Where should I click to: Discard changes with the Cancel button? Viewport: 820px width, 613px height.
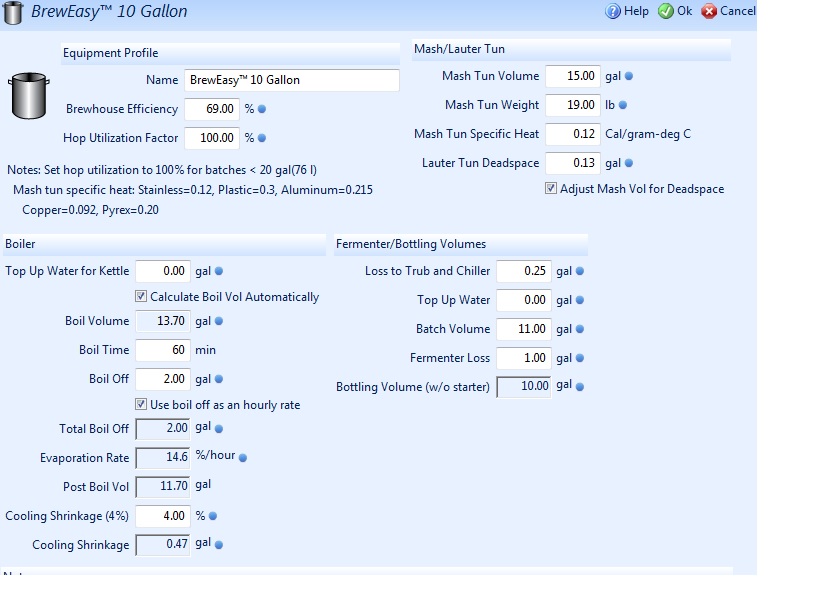click(728, 11)
